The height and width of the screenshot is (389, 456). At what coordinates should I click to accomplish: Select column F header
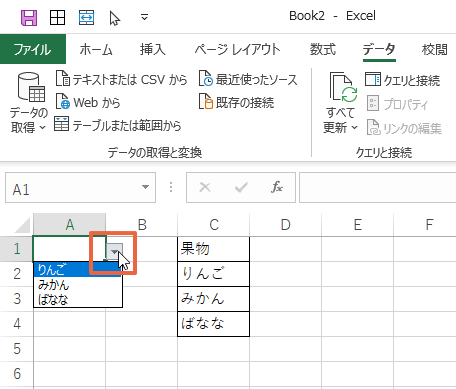coord(425,225)
